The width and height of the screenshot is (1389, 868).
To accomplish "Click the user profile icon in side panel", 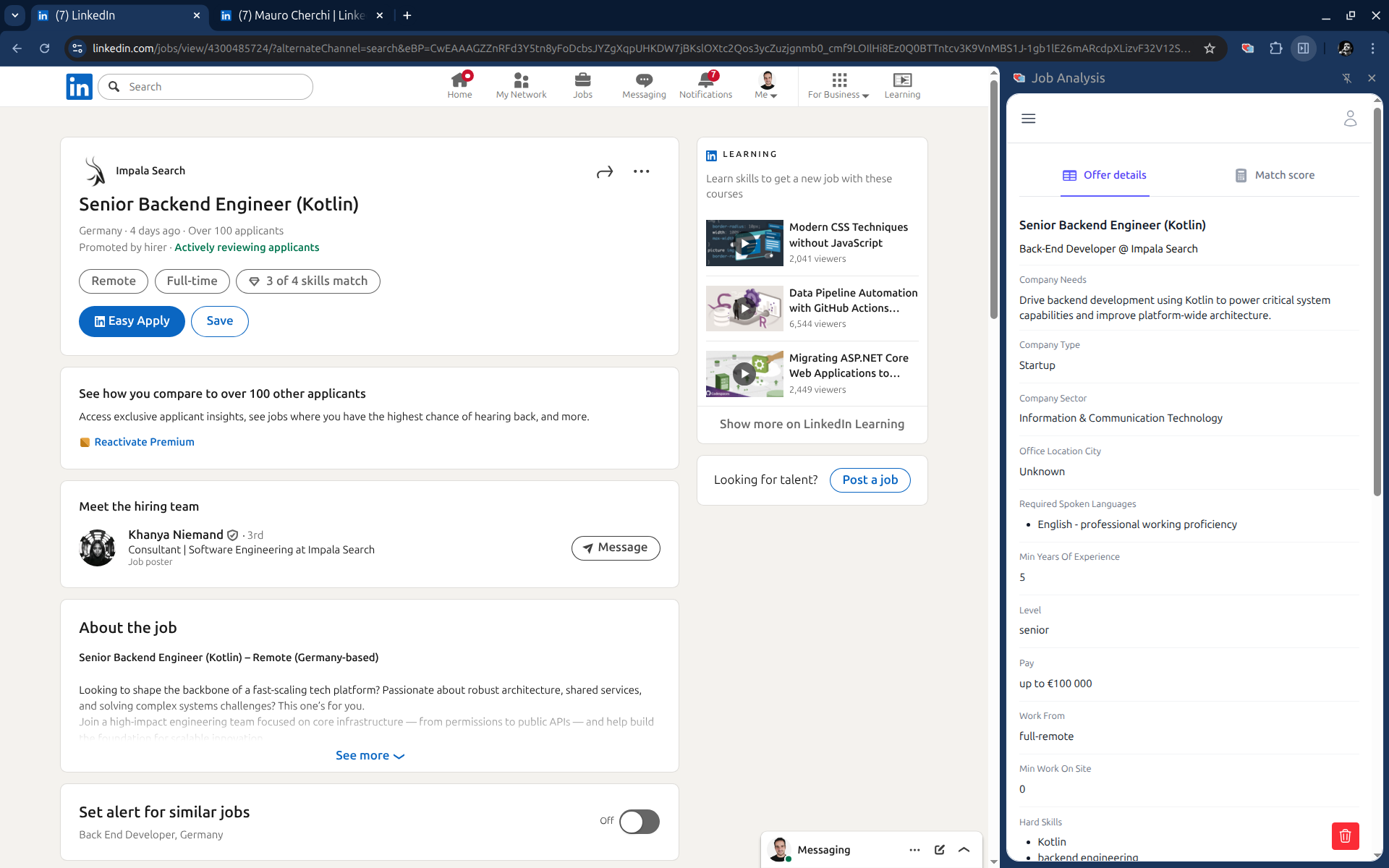I will [1350, 119].
